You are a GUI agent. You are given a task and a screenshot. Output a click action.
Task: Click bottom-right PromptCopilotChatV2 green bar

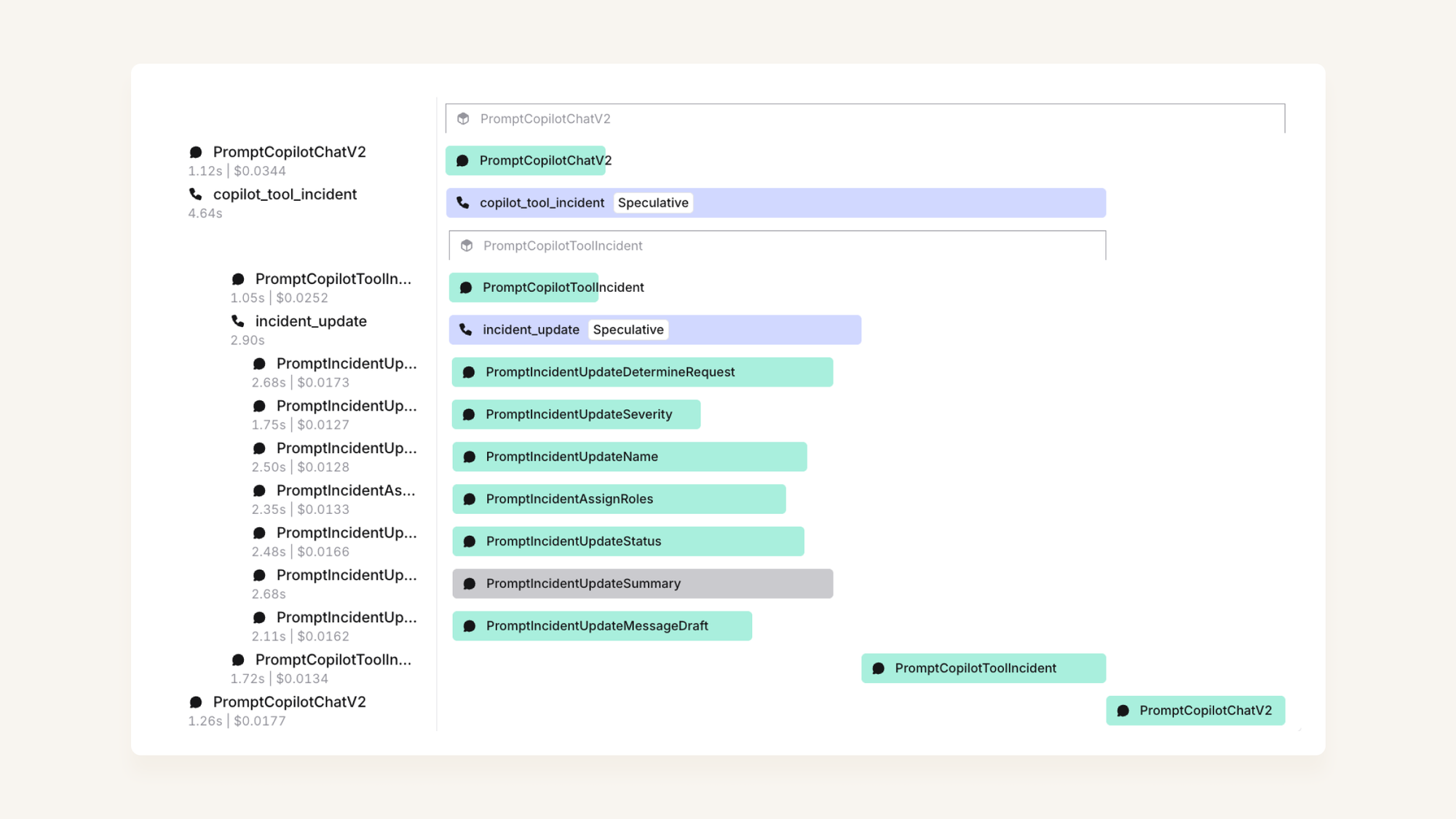click(1195, 711)
